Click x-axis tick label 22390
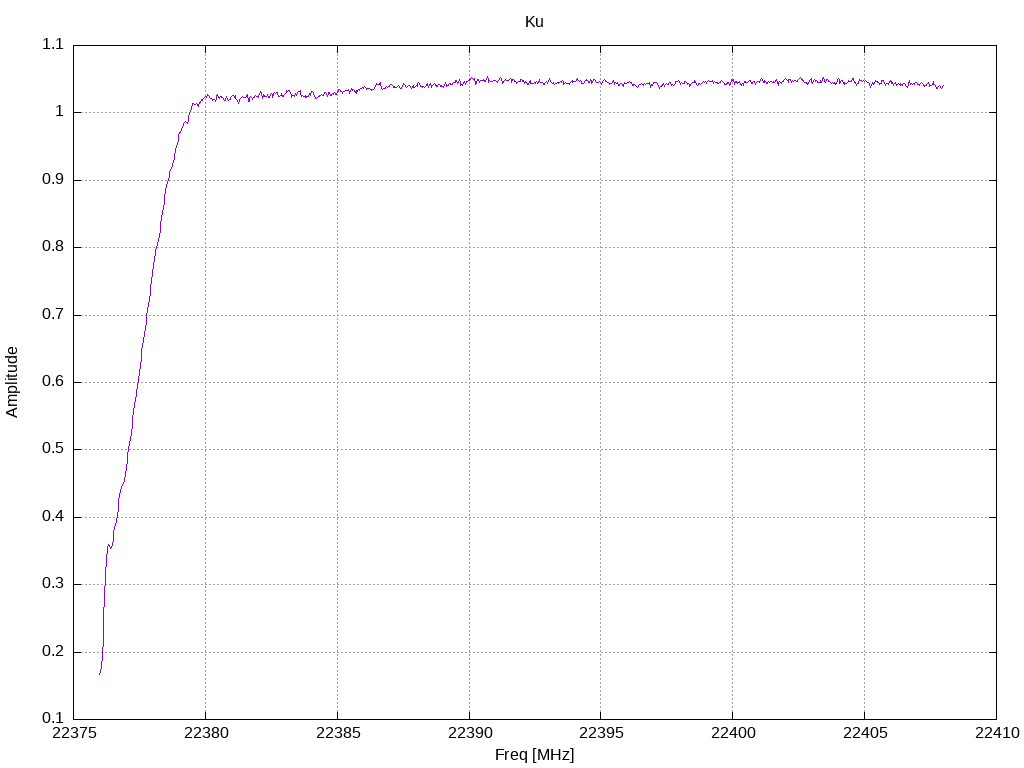Screen dimensions: 1024x768 pos(470,733)
